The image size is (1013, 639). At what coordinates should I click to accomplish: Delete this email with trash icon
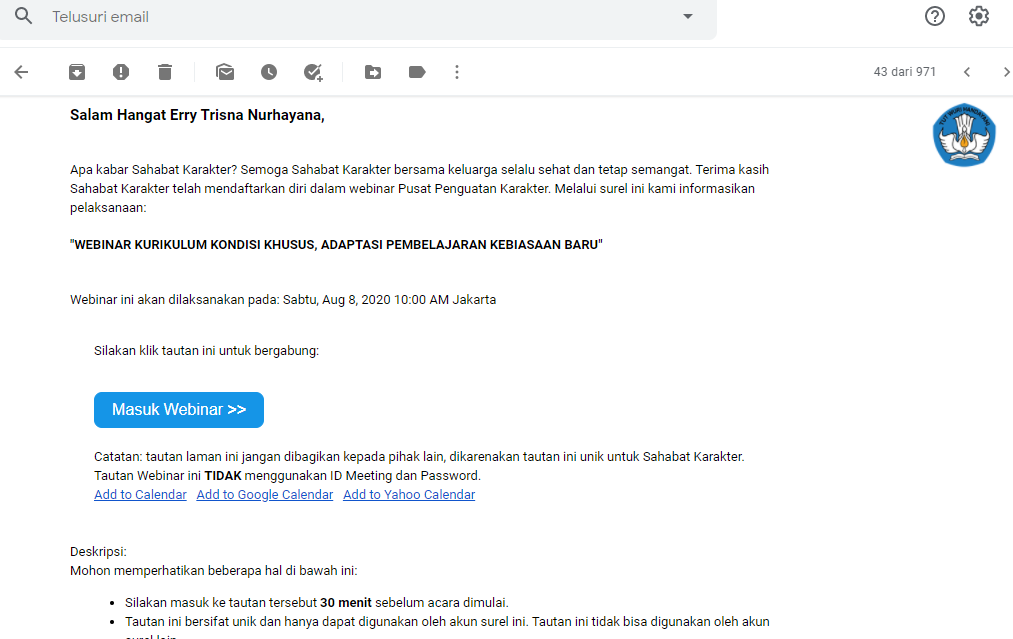(x=165, y=72)
